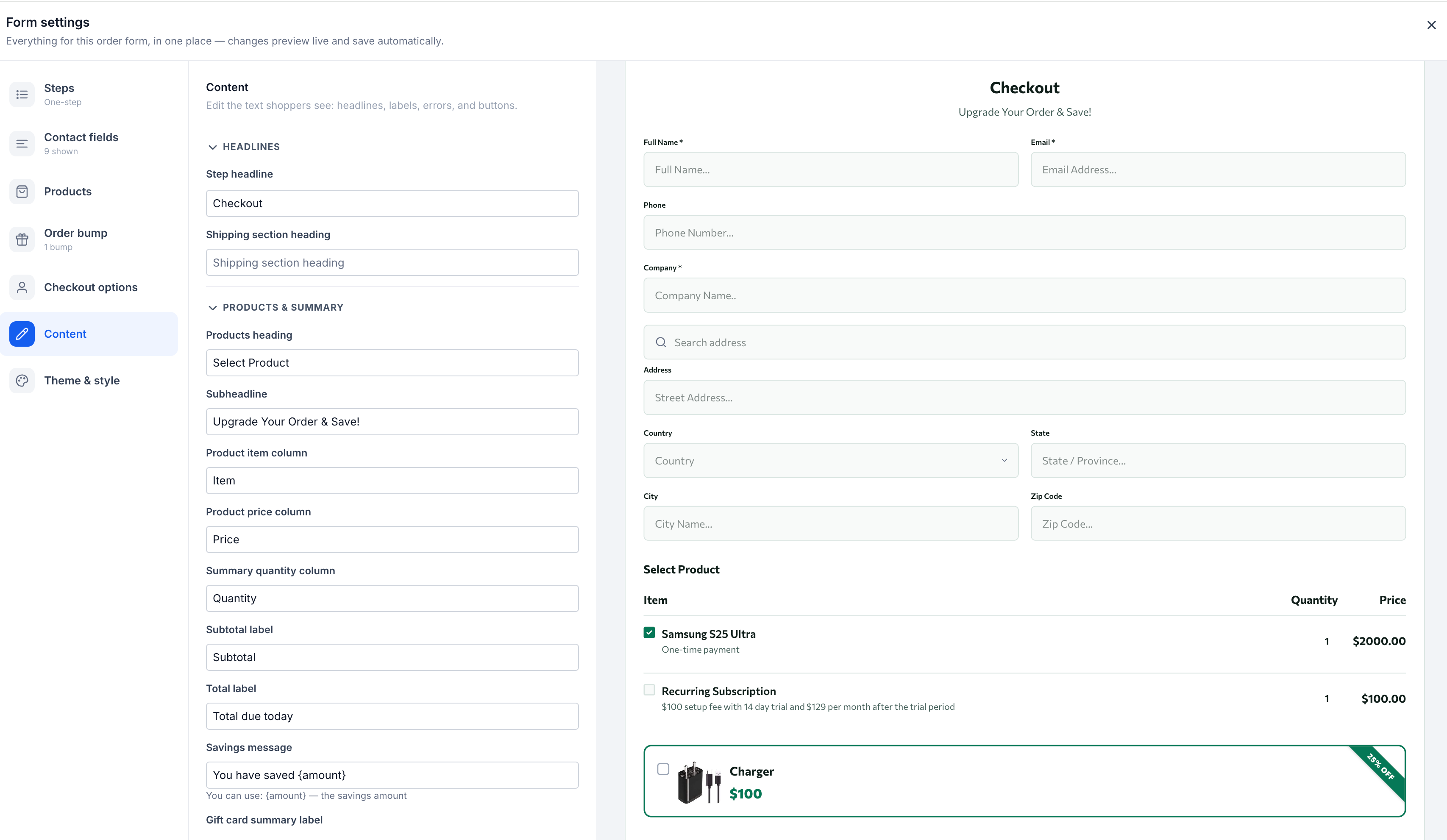The height and width of the screenshot is (840, 1447).
Task: Open the Country dropdown
Action: 831,461
